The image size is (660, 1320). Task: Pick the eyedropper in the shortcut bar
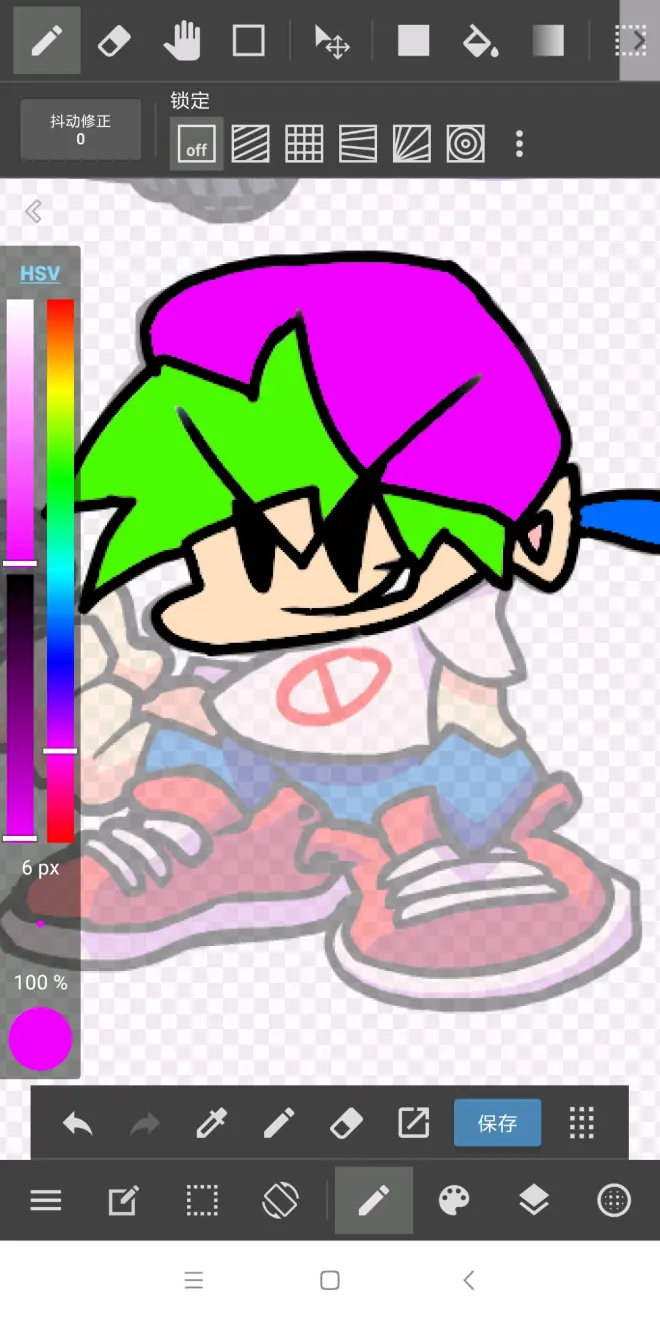[211, 1123]
